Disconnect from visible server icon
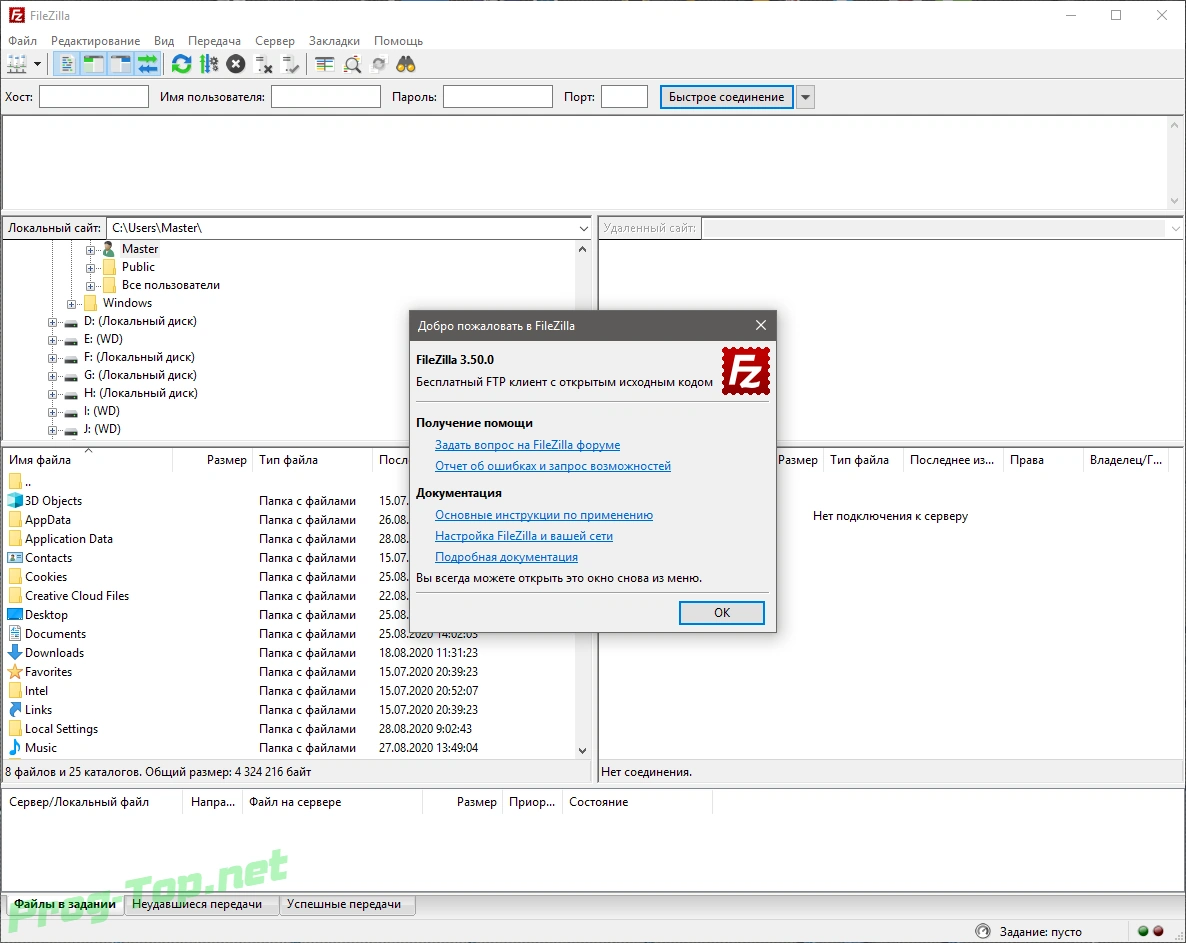Viewport: 1186px width, 943px height. 263,64
